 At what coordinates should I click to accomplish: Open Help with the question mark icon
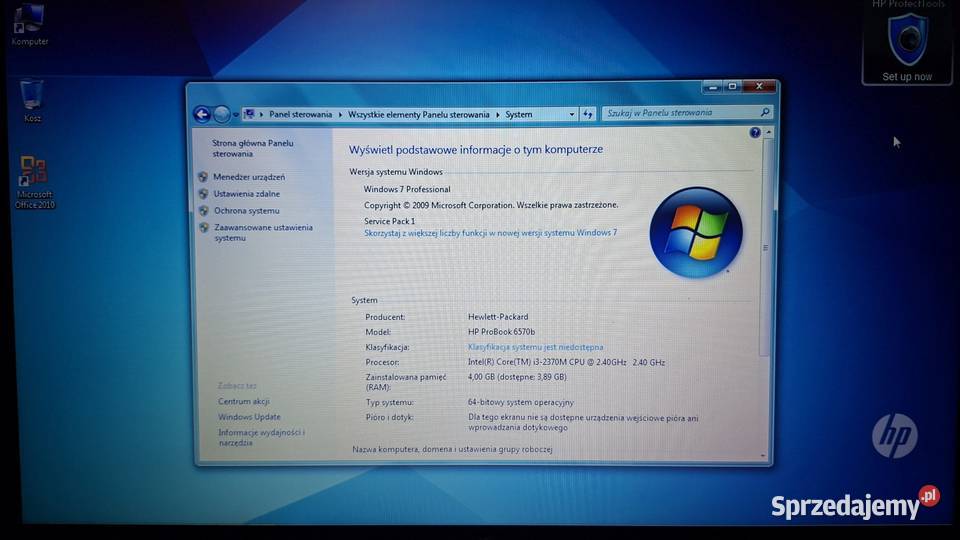pos(754,133)
